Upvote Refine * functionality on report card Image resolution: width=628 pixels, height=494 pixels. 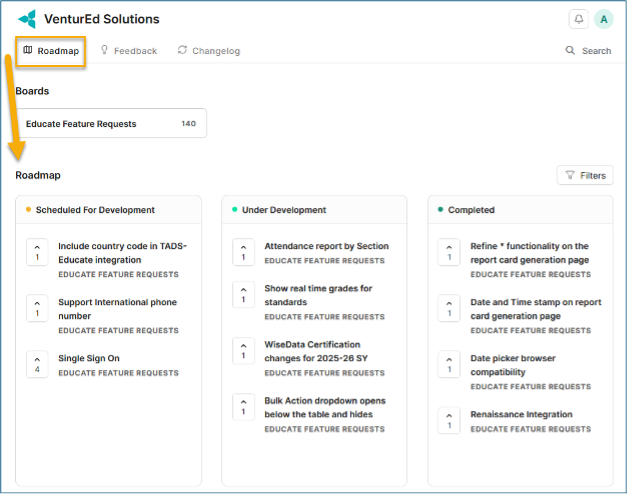tap(449, 252)
